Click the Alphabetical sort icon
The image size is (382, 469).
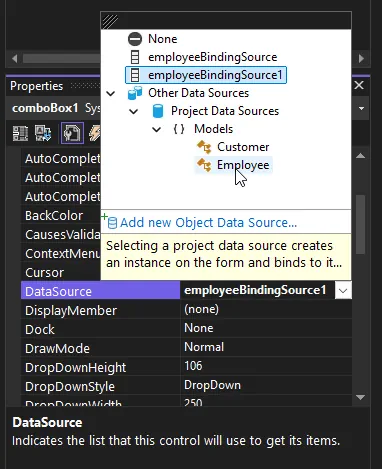click(43, 133)
